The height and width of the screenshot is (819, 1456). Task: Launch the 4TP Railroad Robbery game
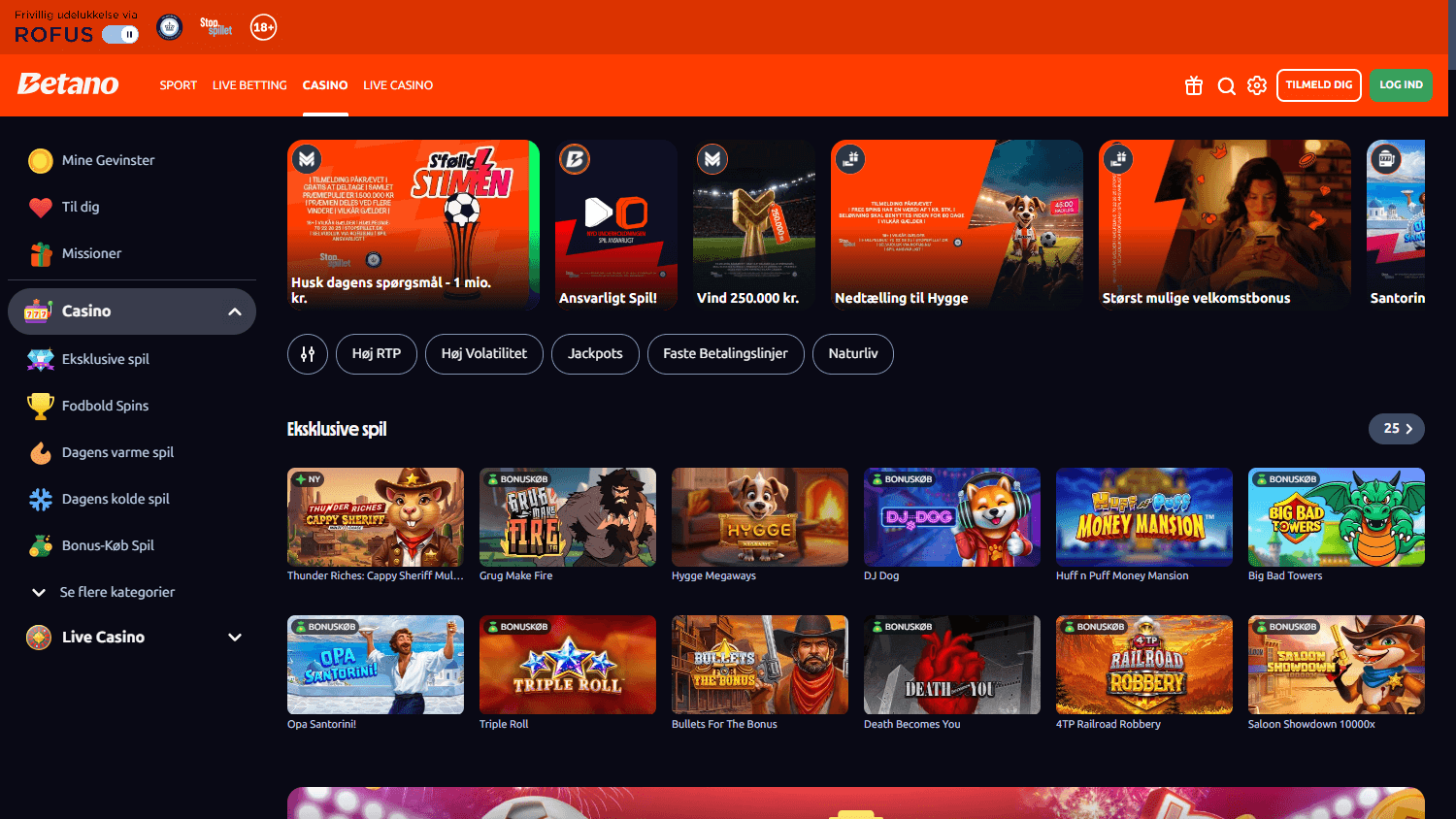click(1144, 665)
